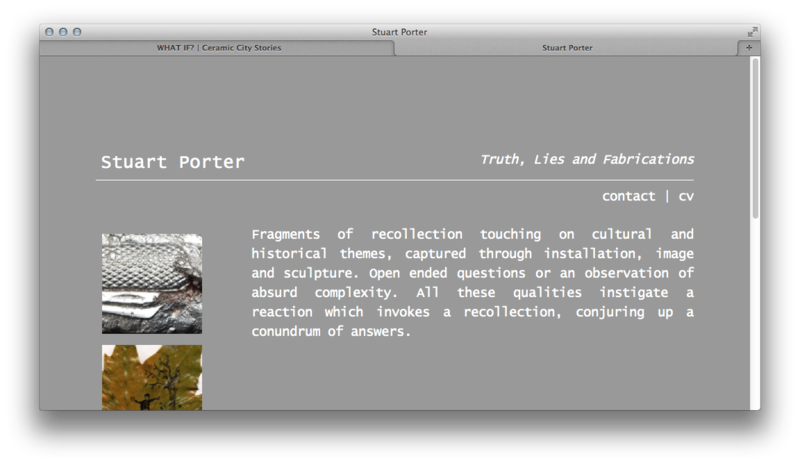800x465 pixels.
Task: Switch to the WHAT IF? Ceramic City Stories tab
Action: pyautogui.click(x=218, y=47)
